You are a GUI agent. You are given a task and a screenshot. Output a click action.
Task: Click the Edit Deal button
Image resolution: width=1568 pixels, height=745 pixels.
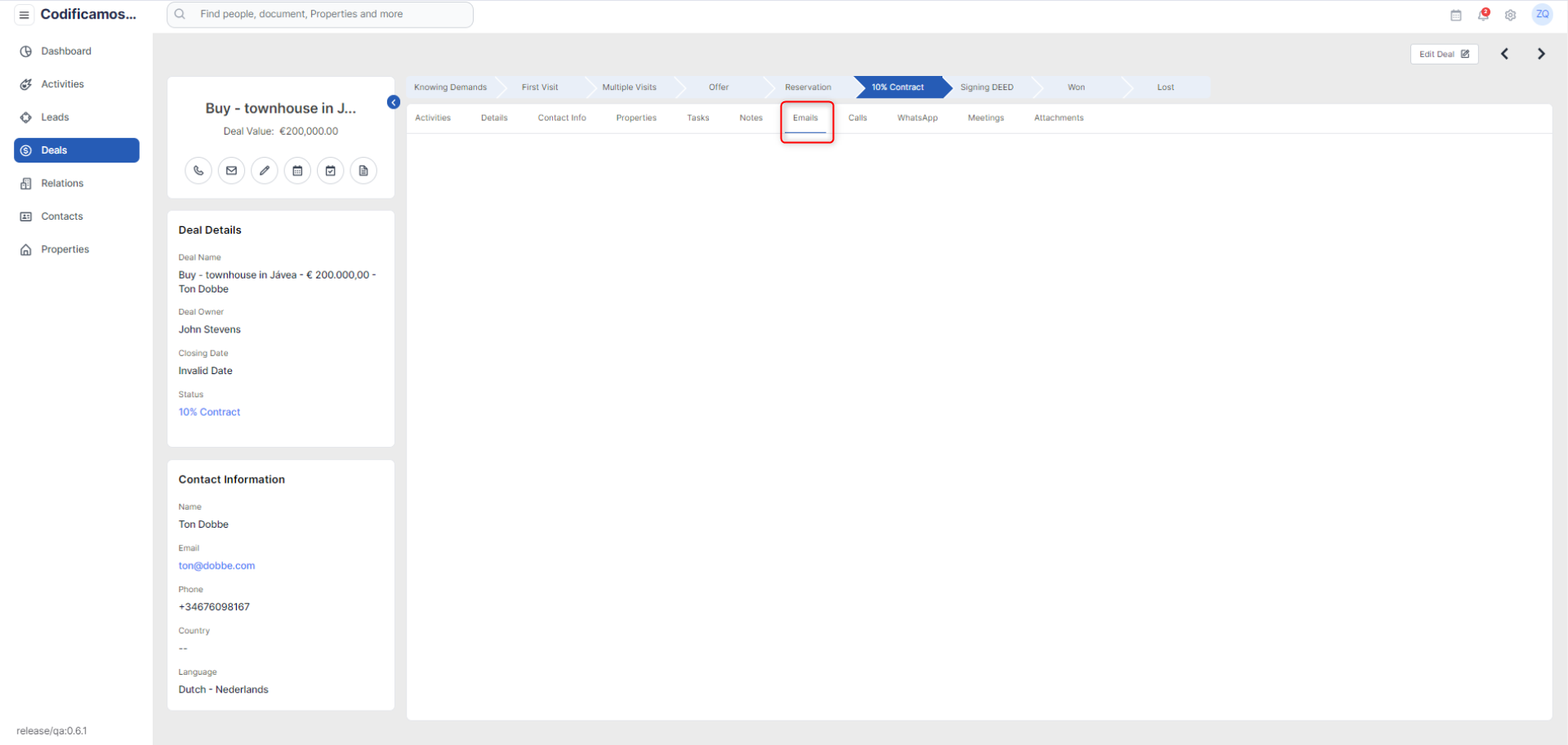[1444, 54]
